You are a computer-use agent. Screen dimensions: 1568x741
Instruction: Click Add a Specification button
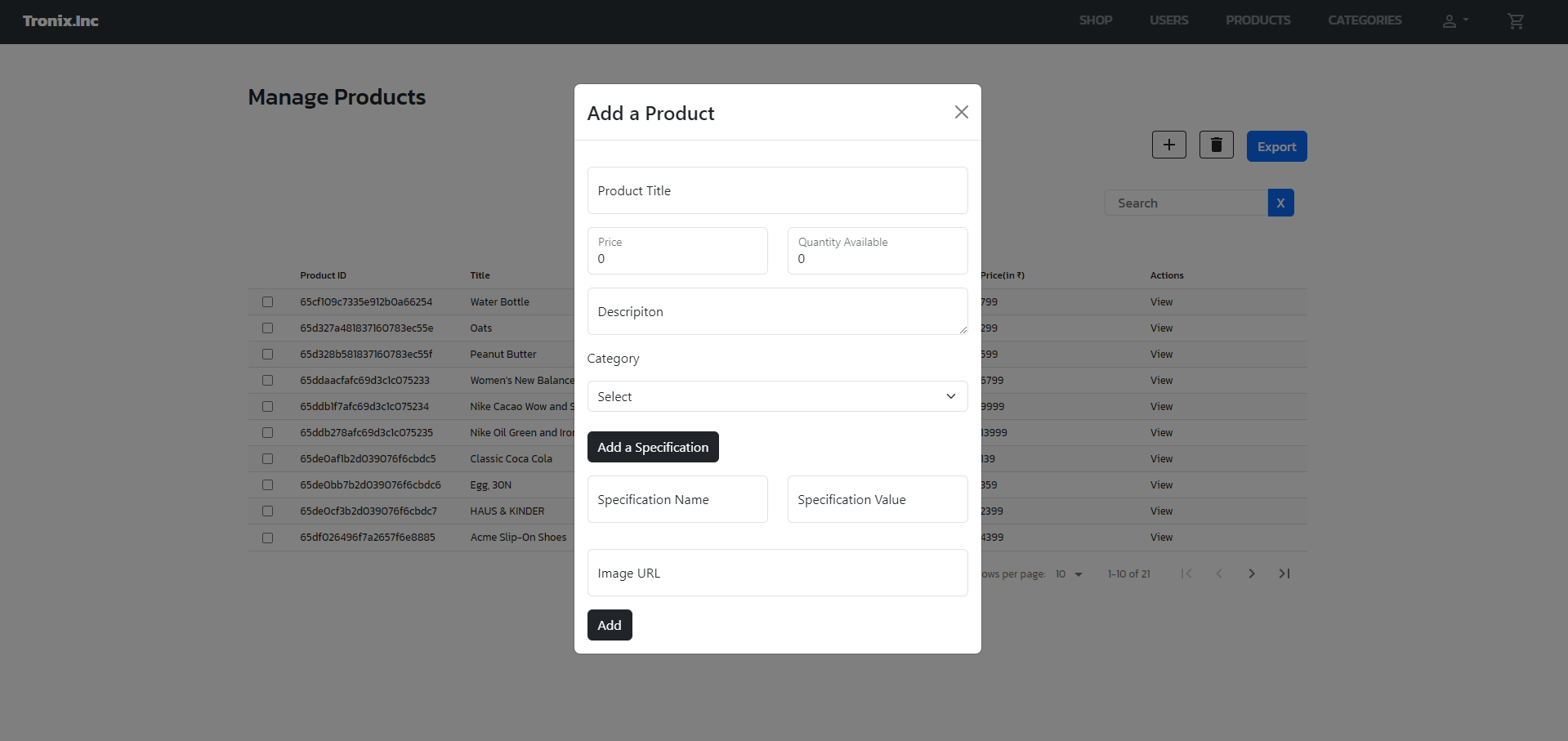click(x=653, y=447)
